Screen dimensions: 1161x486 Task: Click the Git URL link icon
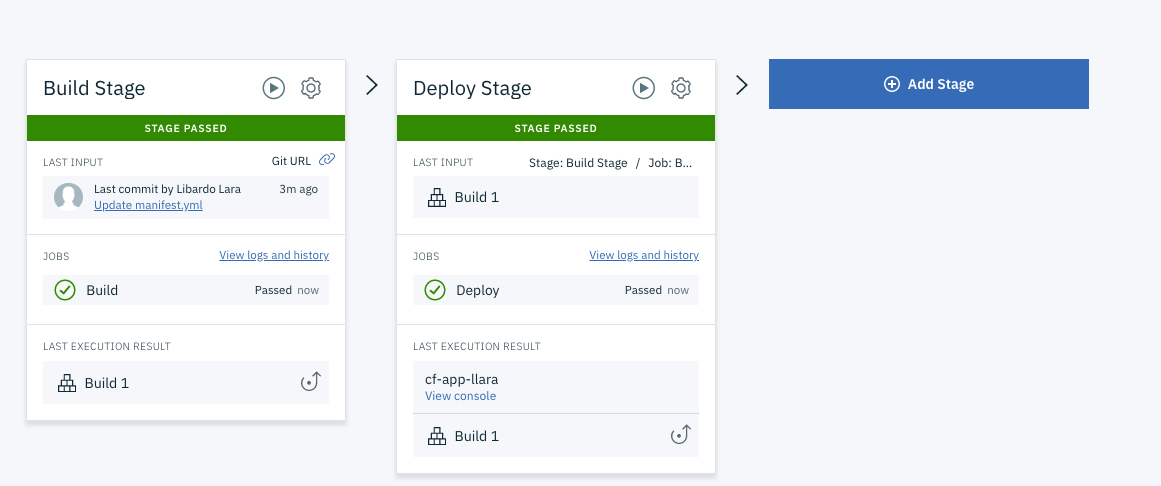click(x=327, y=159)
